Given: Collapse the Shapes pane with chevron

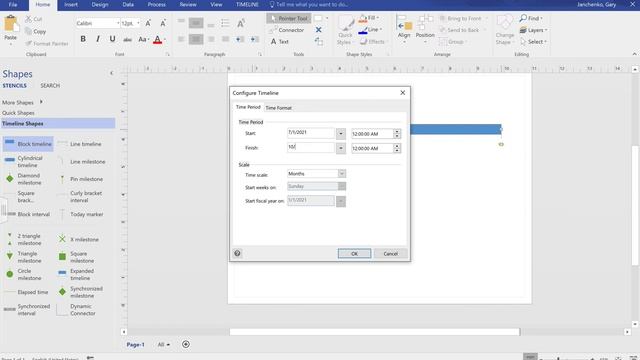Looking at the screenshot, I should coord(111,73).
